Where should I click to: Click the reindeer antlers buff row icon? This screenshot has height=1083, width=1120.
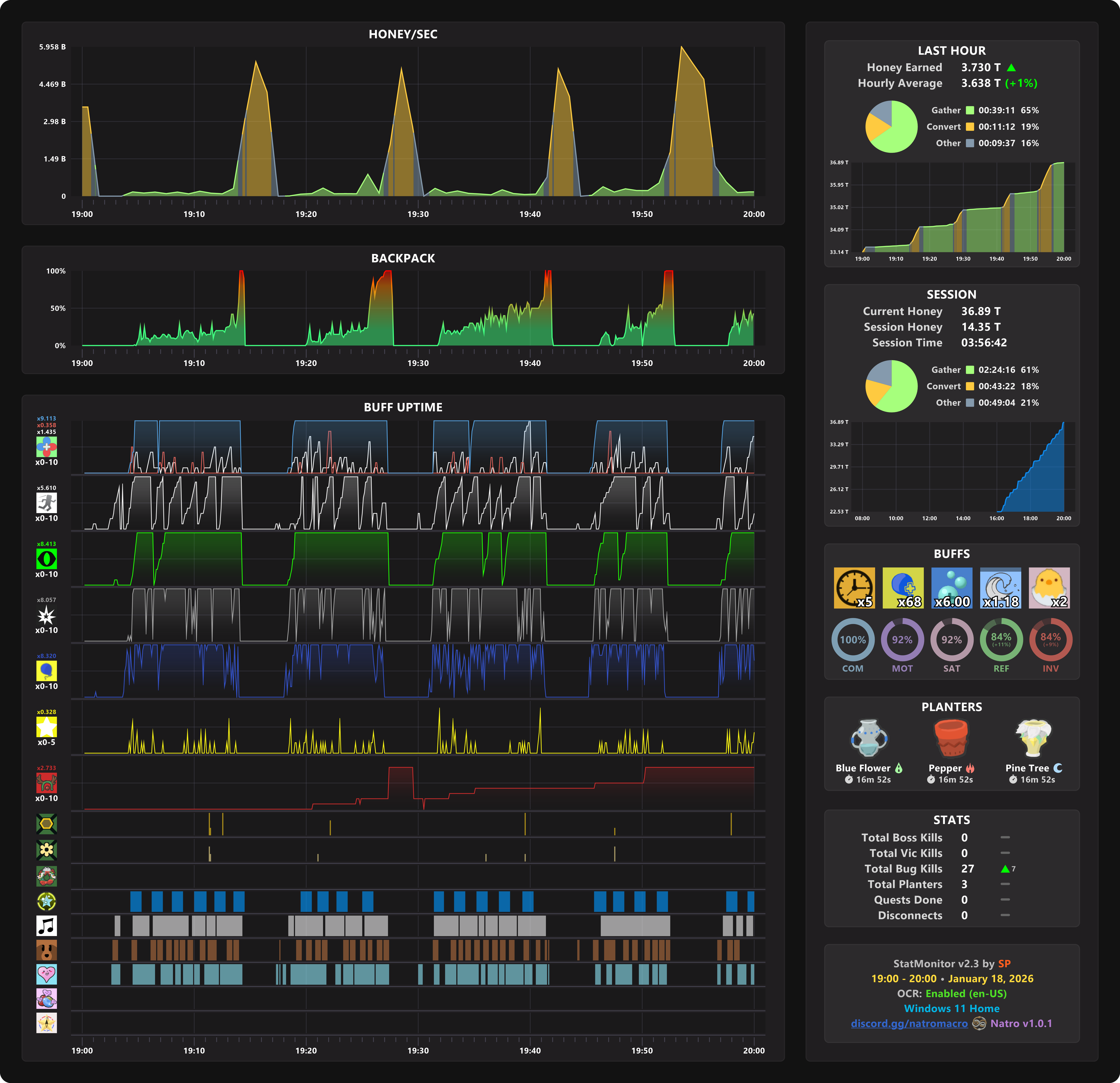(46, 782)
